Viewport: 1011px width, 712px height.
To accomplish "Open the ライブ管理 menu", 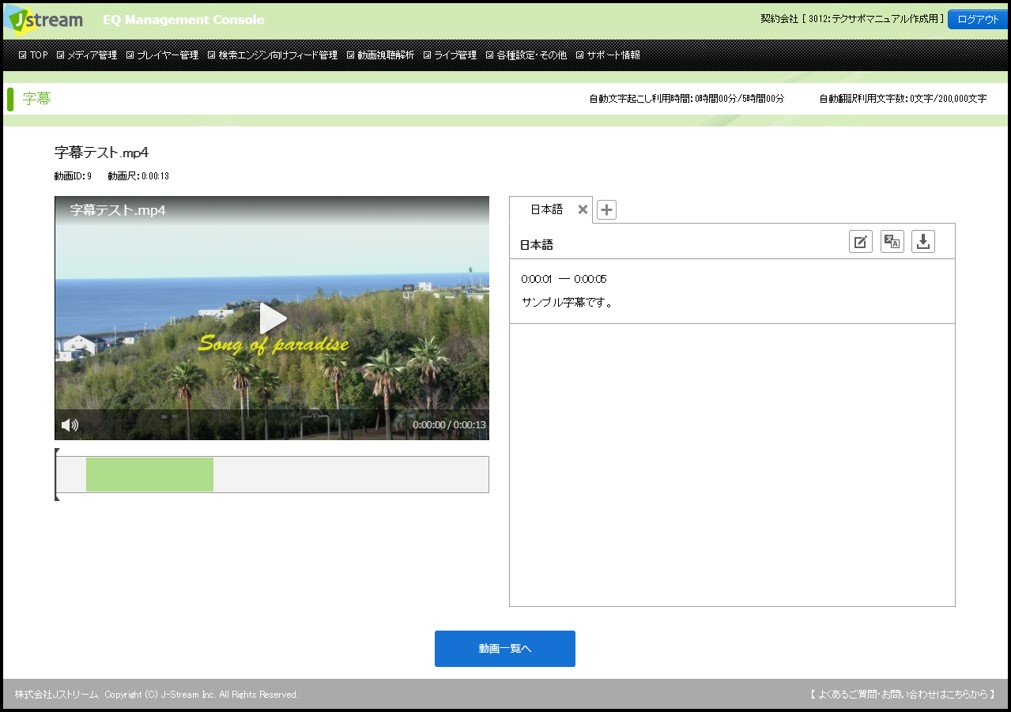I will click(x=450, y=55).
